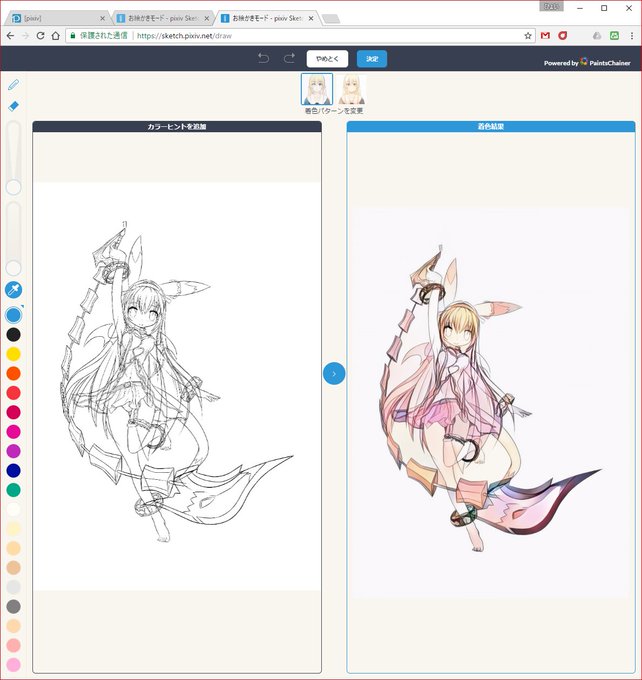Select the eraser tool

point(13,106)
